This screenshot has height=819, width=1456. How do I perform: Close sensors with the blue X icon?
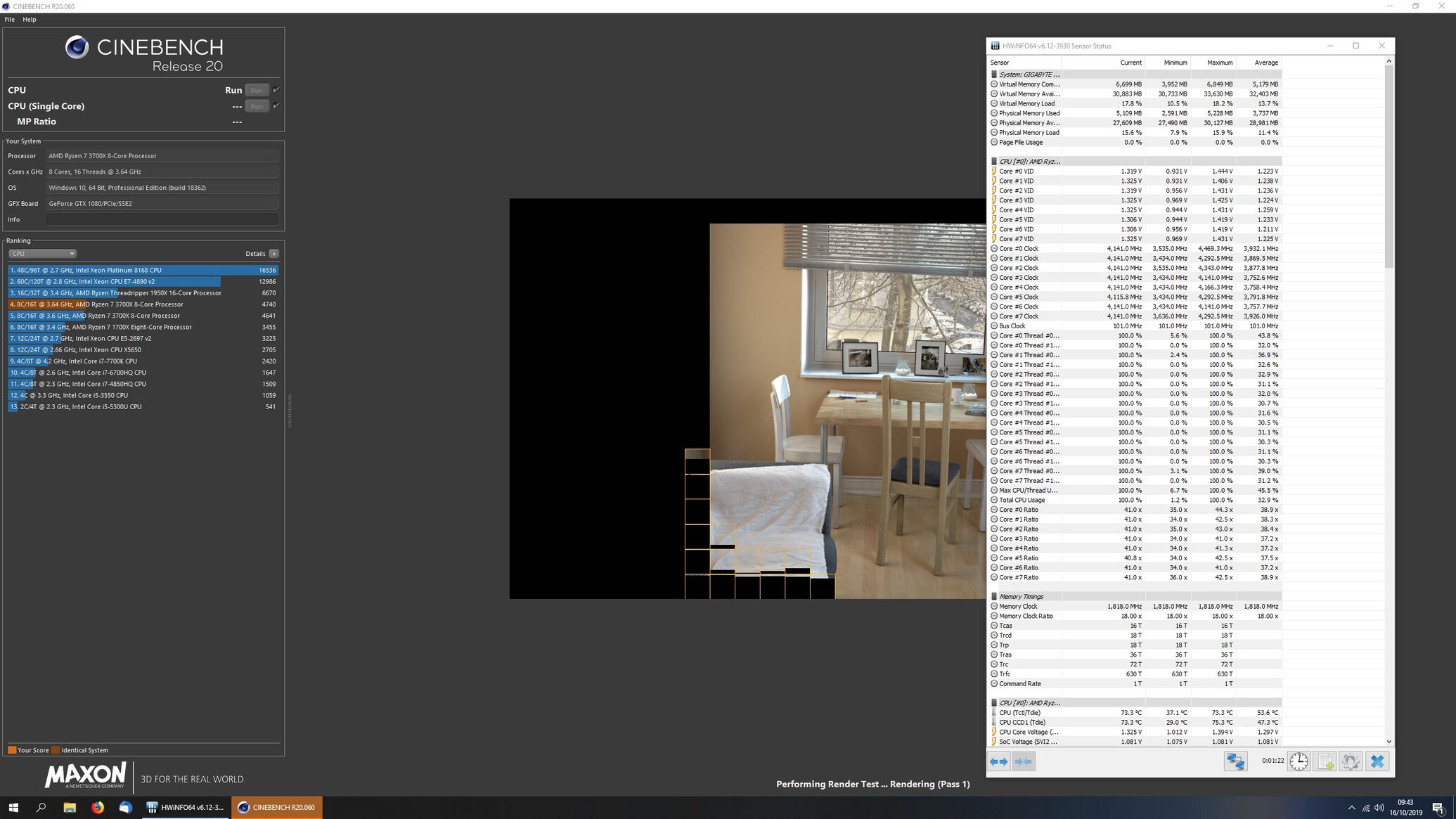[x=1377, y=761]
